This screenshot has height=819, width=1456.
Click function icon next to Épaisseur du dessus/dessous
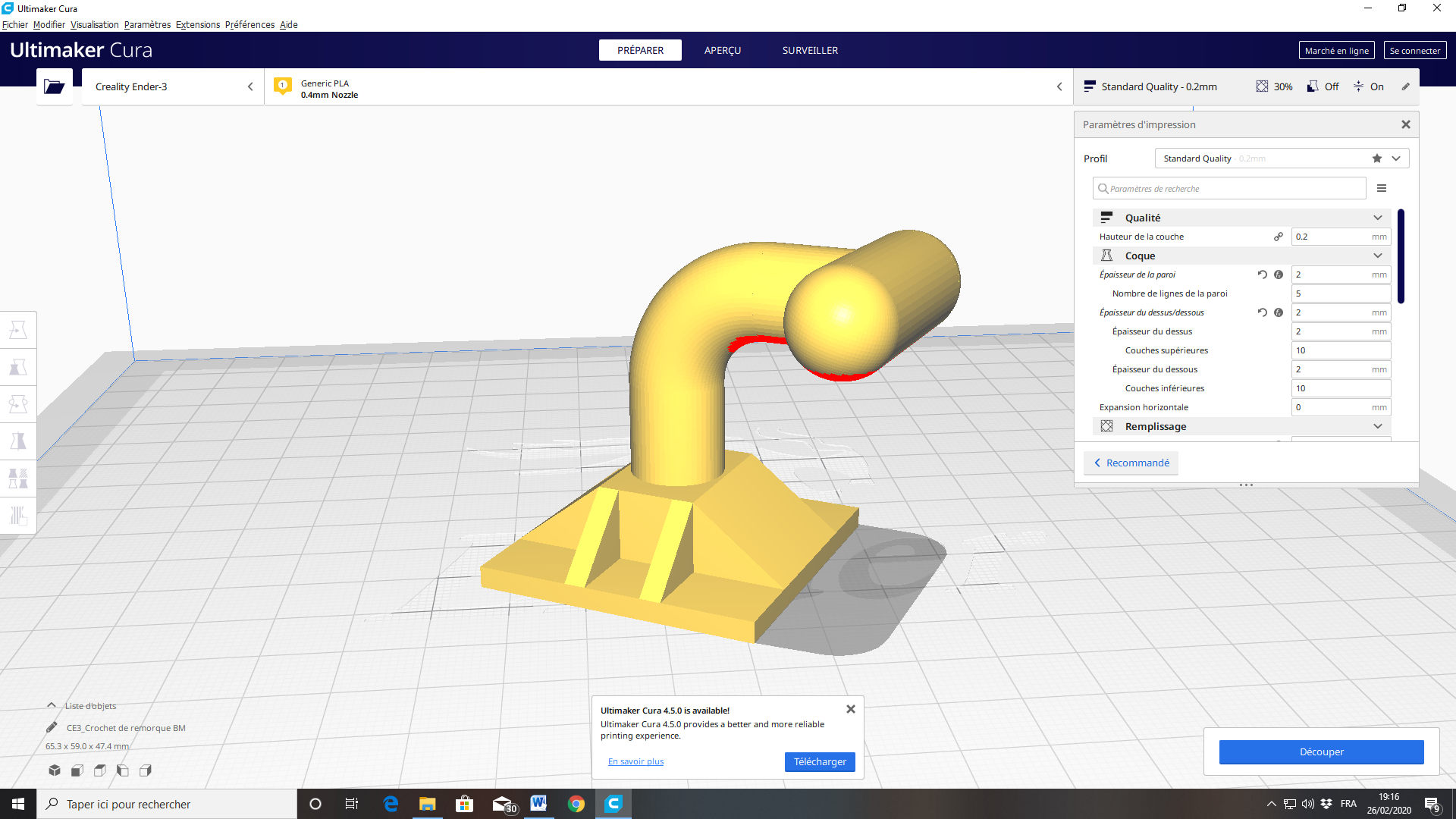[1279, 312]
